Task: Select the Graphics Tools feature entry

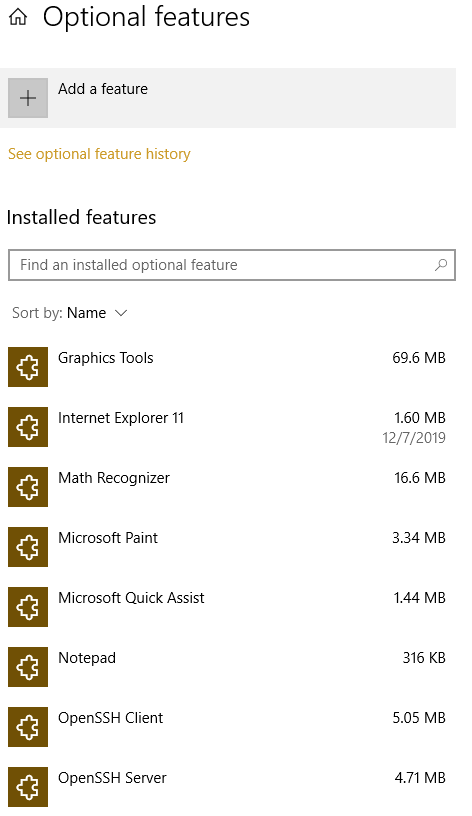Action: (x=228, y=367)
